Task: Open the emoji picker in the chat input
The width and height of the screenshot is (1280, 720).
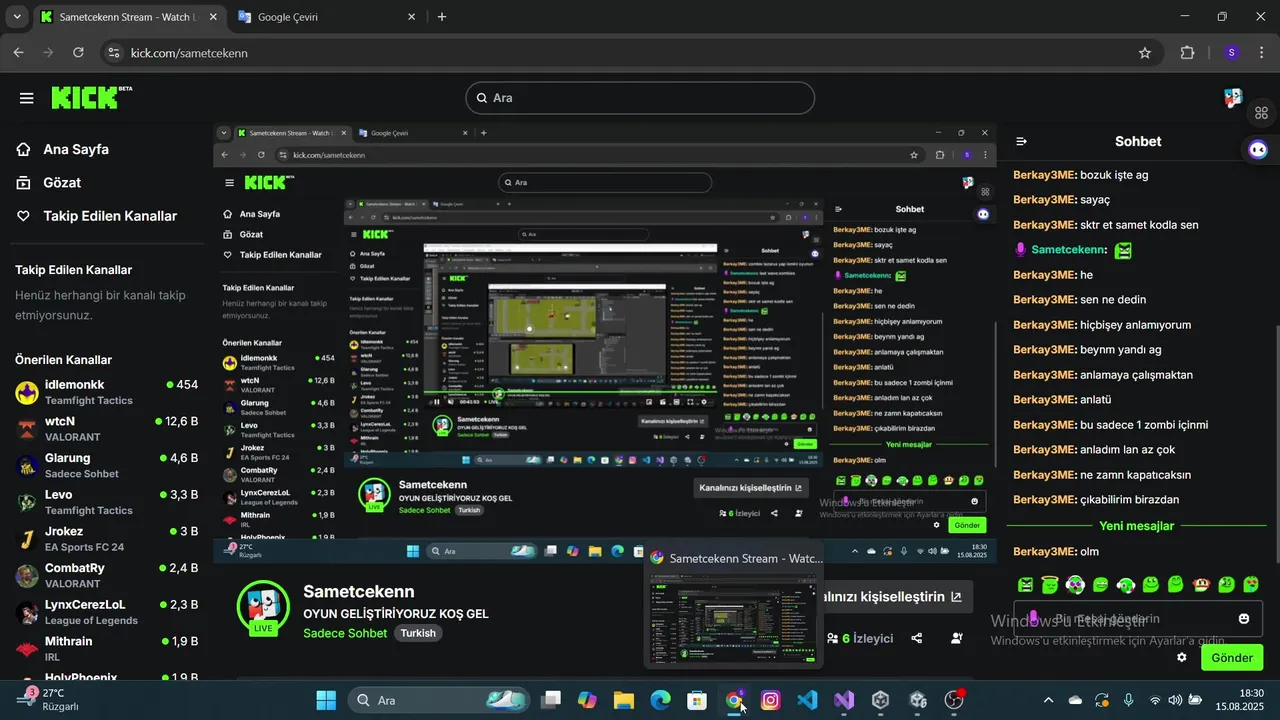Action: (1244, 619)
